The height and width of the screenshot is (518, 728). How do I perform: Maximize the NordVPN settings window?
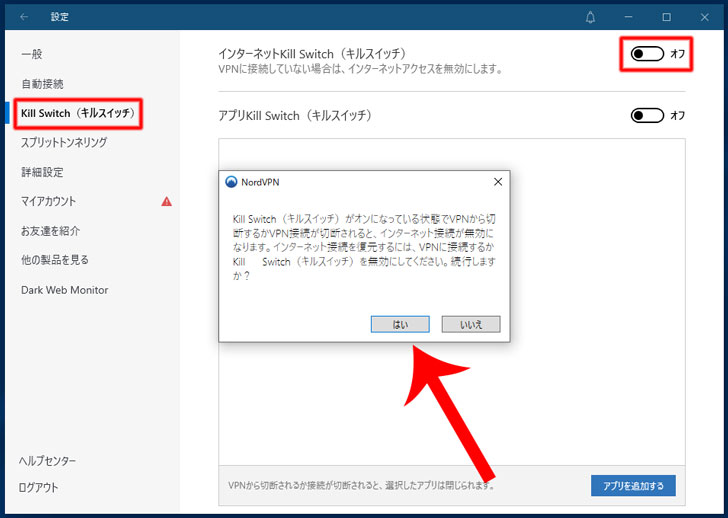click(x=667, y=17)
